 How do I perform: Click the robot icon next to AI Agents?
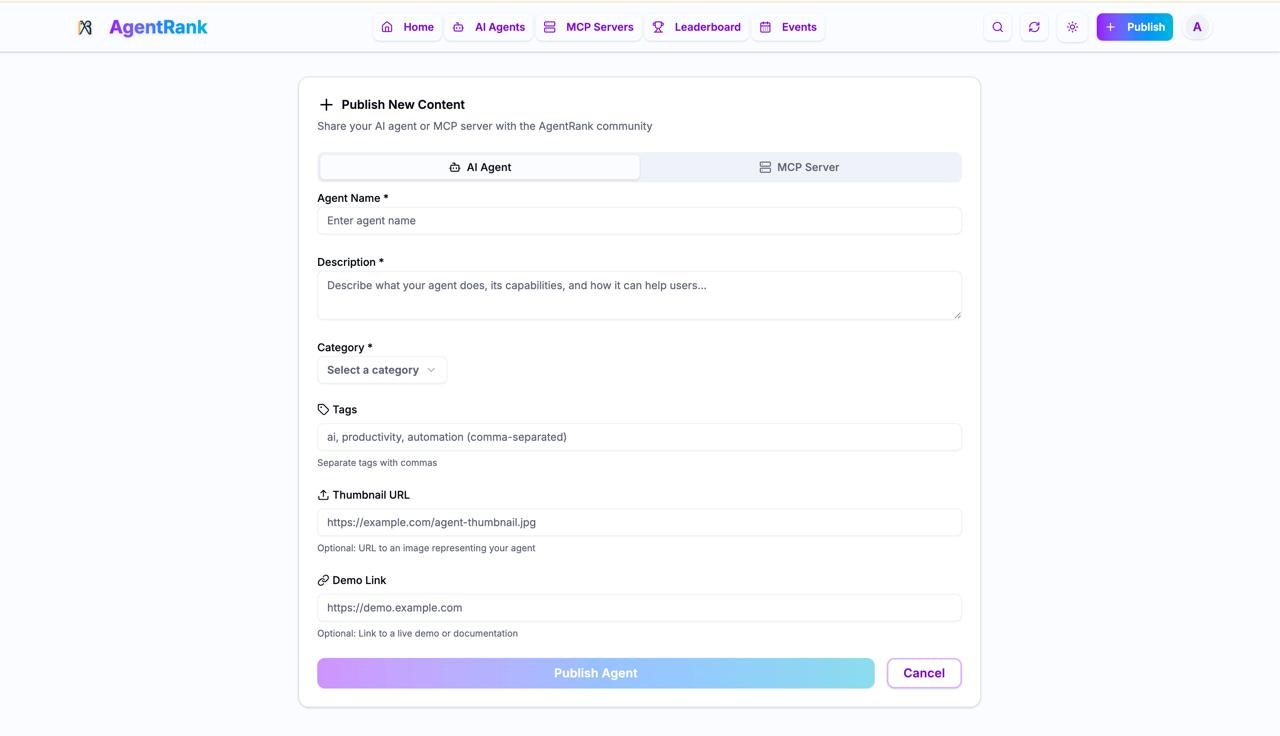[x=458, y=27]
